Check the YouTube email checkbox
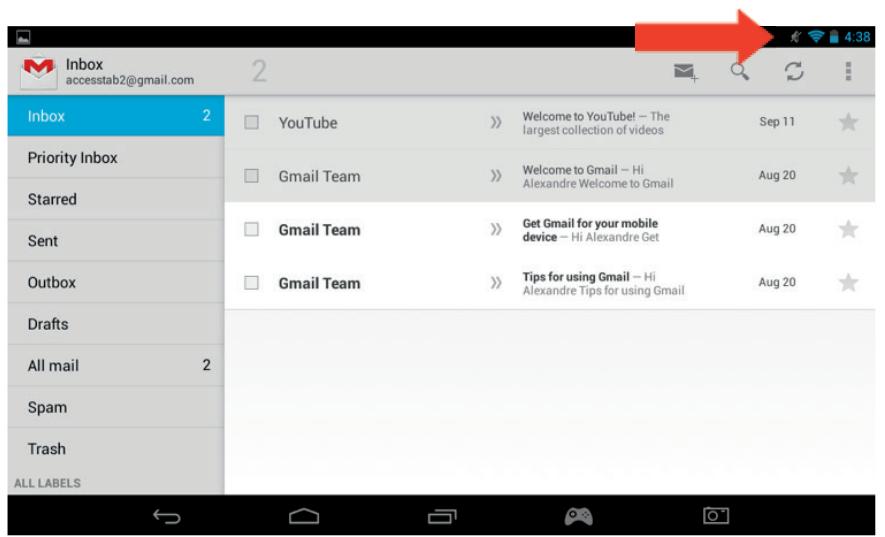Viewport: 885px width, 537px height. 251,122
